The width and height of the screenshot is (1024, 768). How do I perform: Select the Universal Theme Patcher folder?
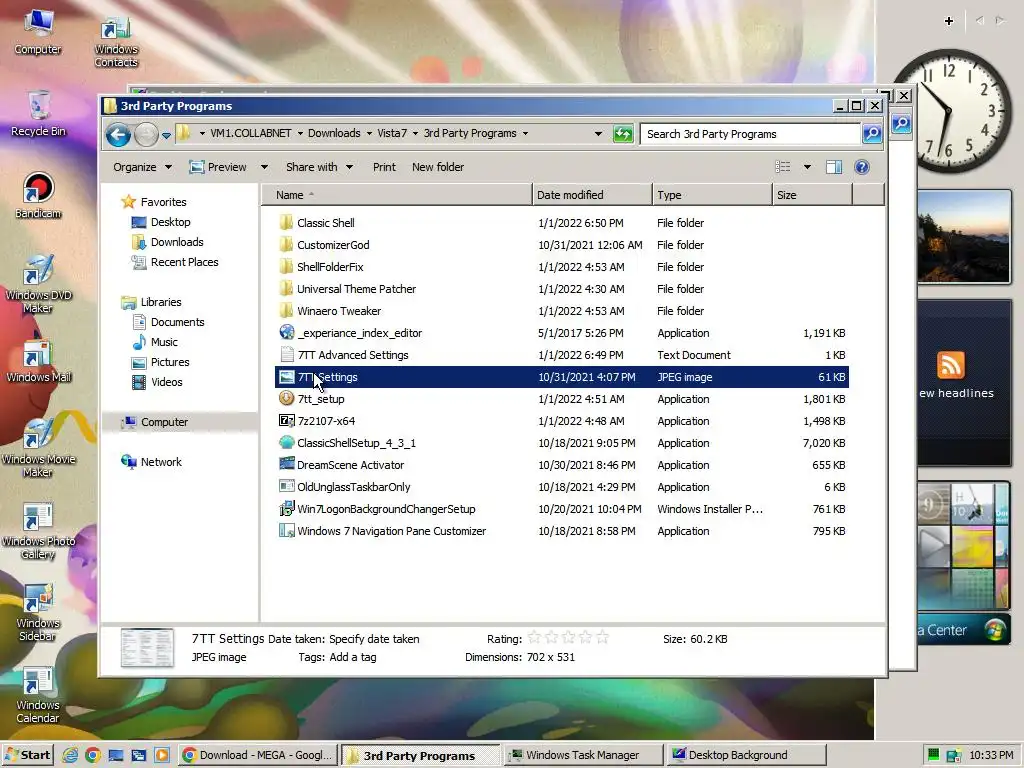pyautogui.click(x=562, y=289)
